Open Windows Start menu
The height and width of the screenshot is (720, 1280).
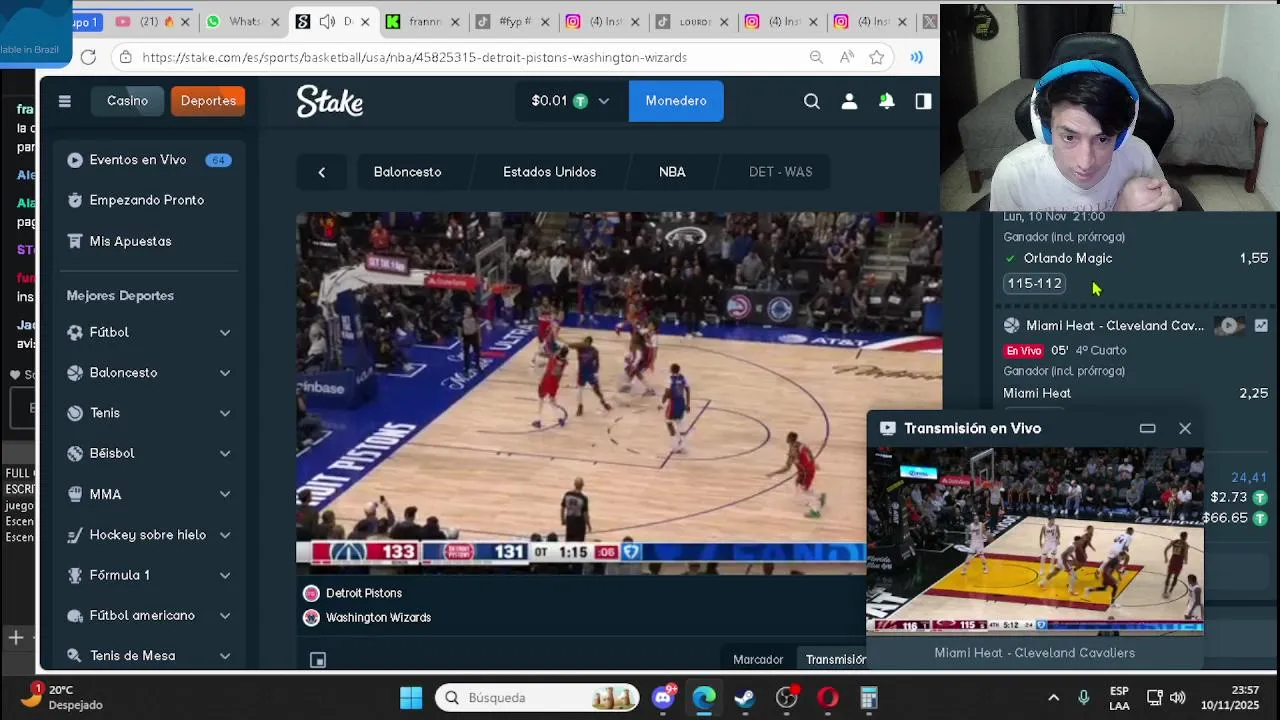pos(411,698)
